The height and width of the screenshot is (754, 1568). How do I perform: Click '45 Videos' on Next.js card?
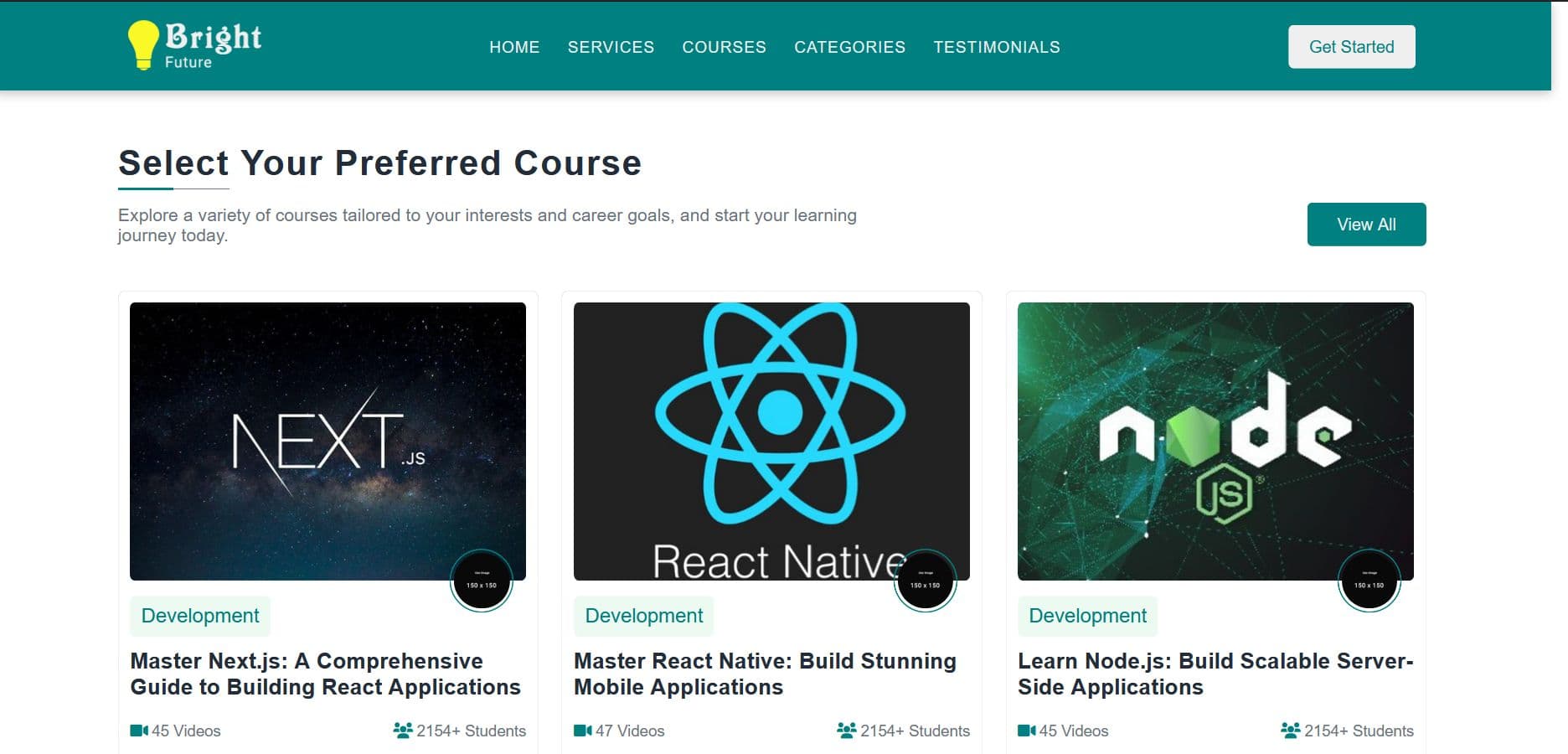coord(186,731)
